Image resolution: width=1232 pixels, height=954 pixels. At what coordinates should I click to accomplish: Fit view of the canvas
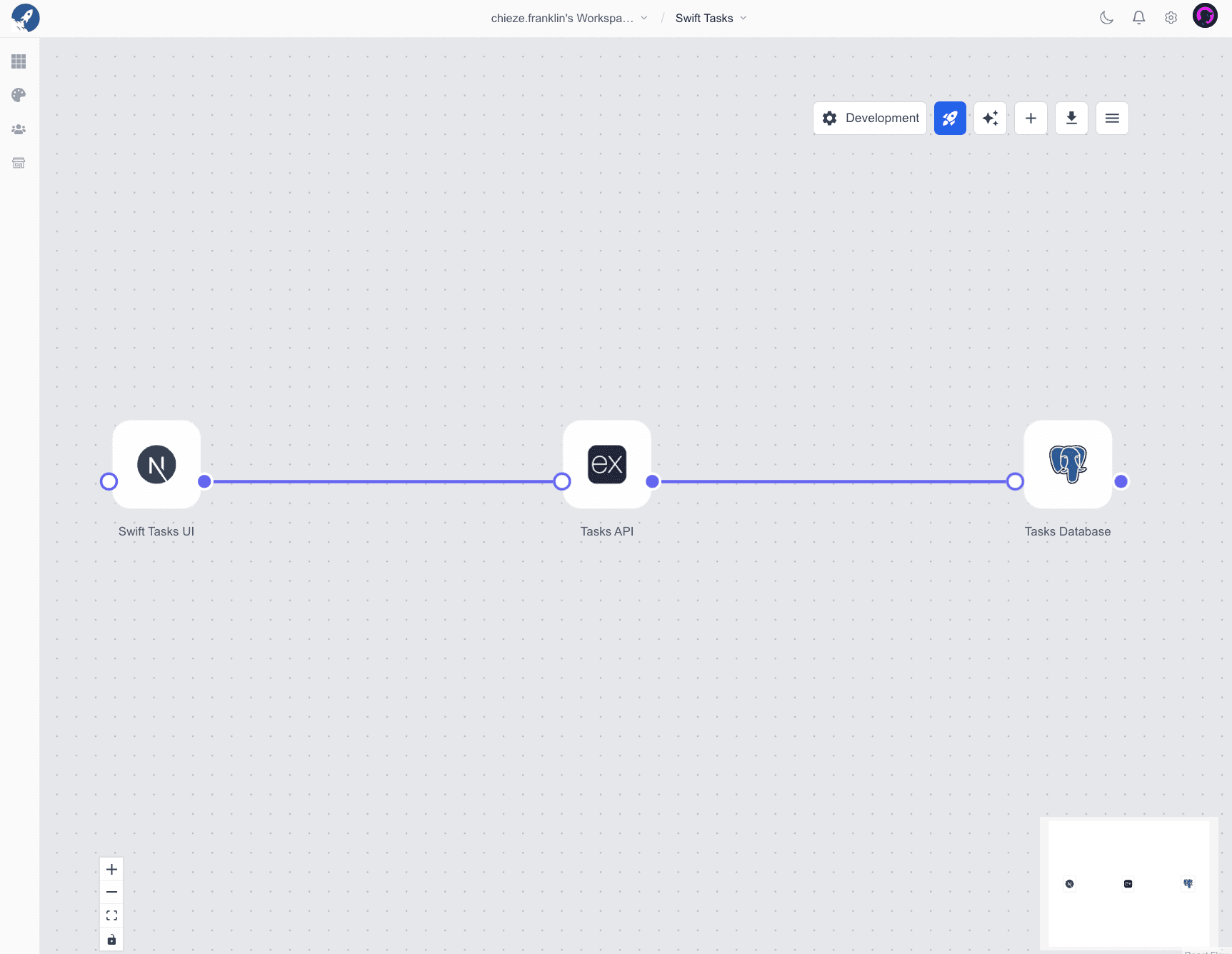[111, 915]
